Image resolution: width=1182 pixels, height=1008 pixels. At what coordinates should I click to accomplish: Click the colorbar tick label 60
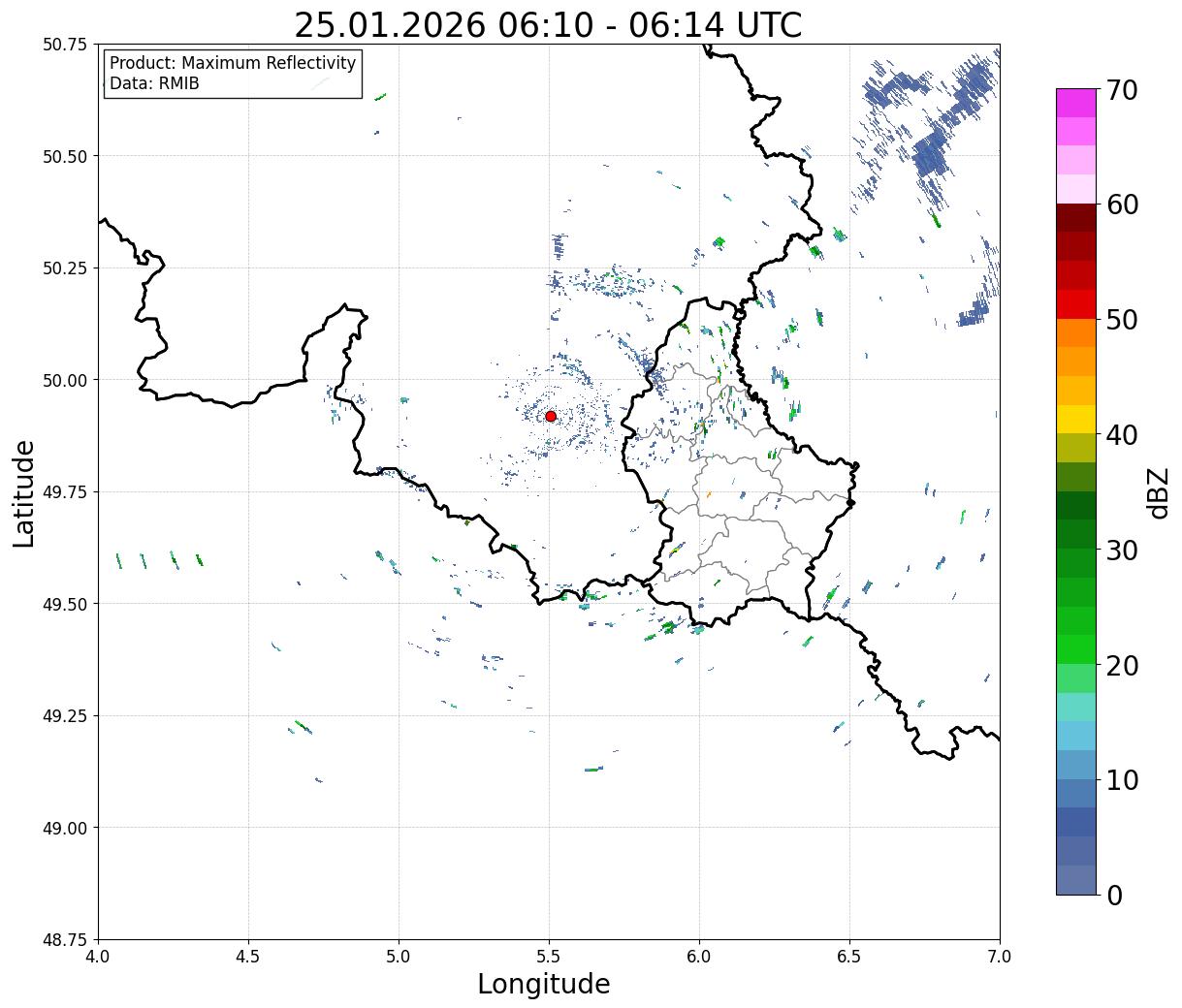[1122, 205]
